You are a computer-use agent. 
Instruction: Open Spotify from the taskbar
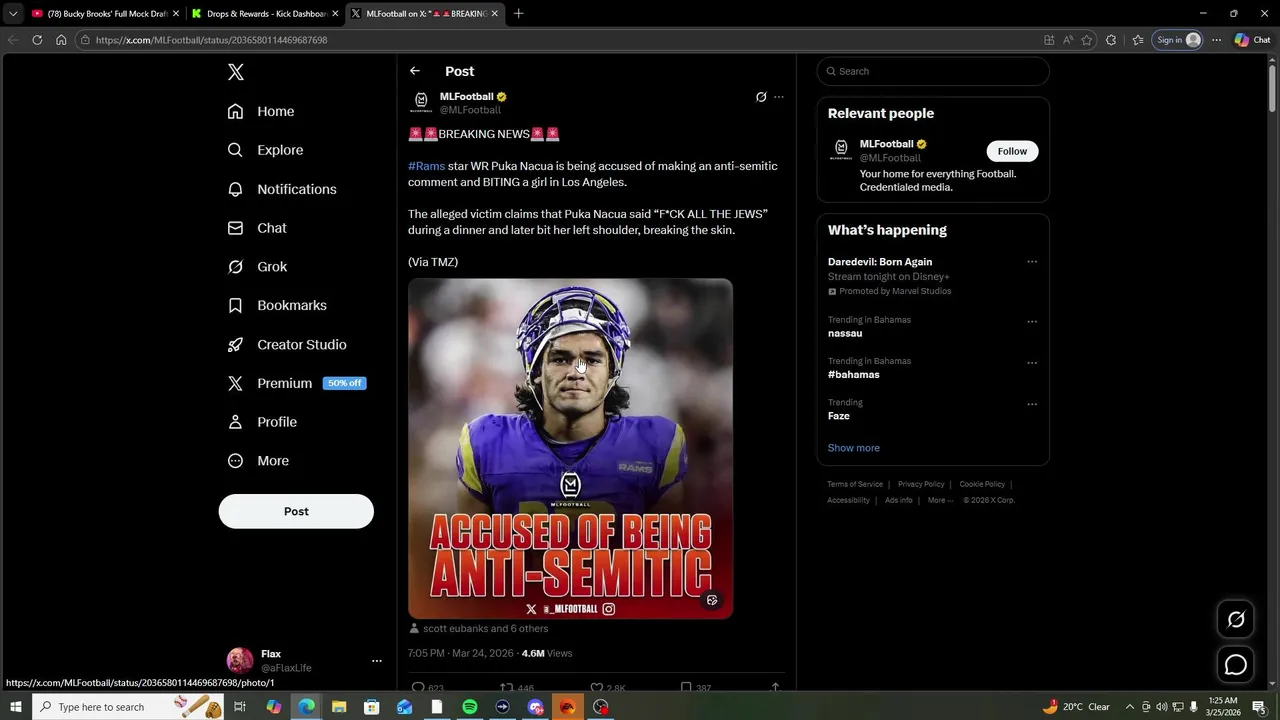pyautogui.click(x=470, y=707)
